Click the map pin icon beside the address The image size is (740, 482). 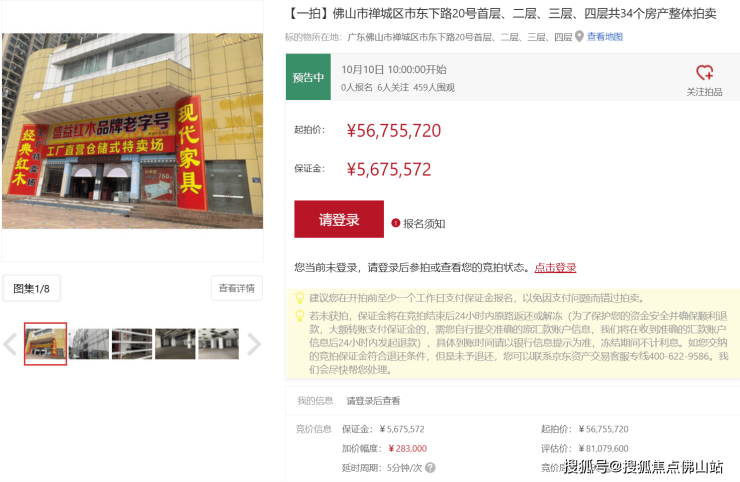click(x=580, y=37)
